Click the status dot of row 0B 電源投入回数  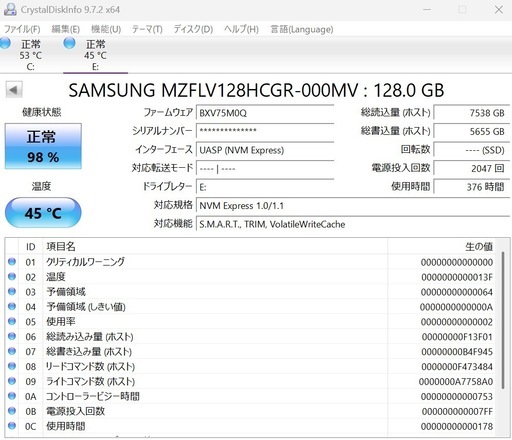12,411
